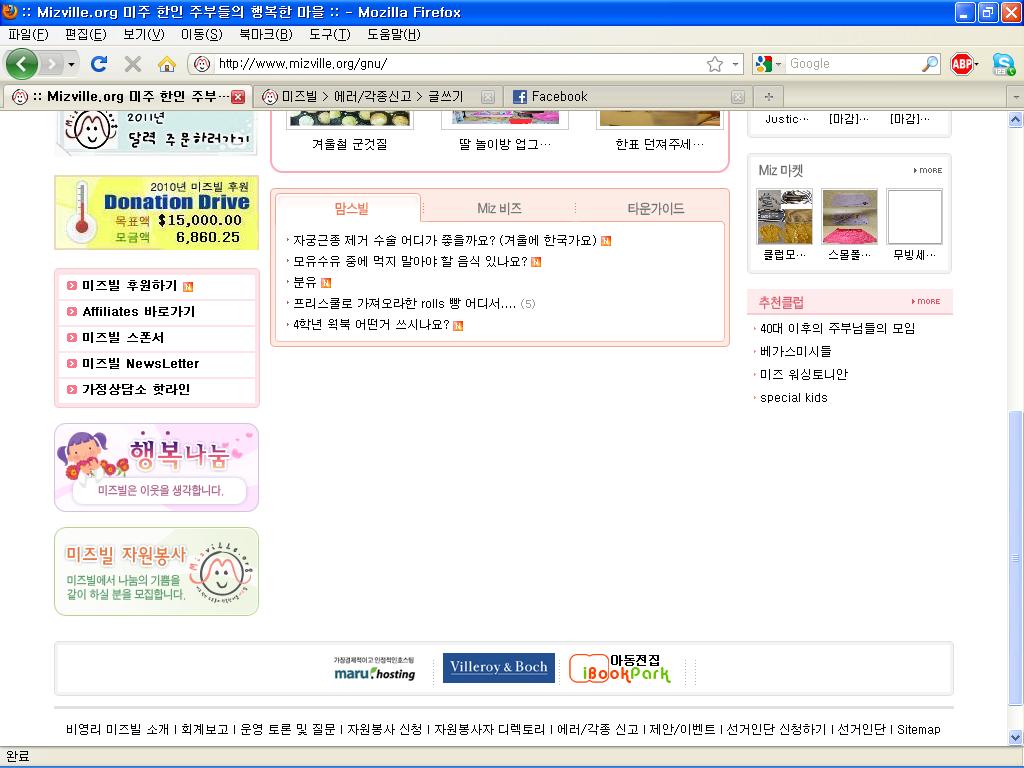The height and width of the screenshot is (768, 1024).
Task: Expand the URL bar history dropdown
Action: tap(736, 64)
